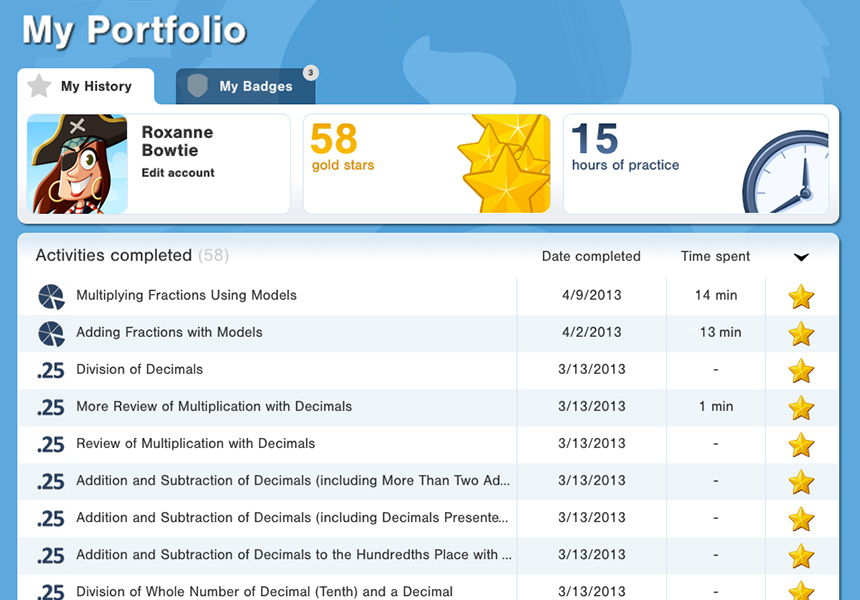Viewport: 860px width, 600px height.
Task: Click gold star for Adding Fractions with Models
Action: 801,334
